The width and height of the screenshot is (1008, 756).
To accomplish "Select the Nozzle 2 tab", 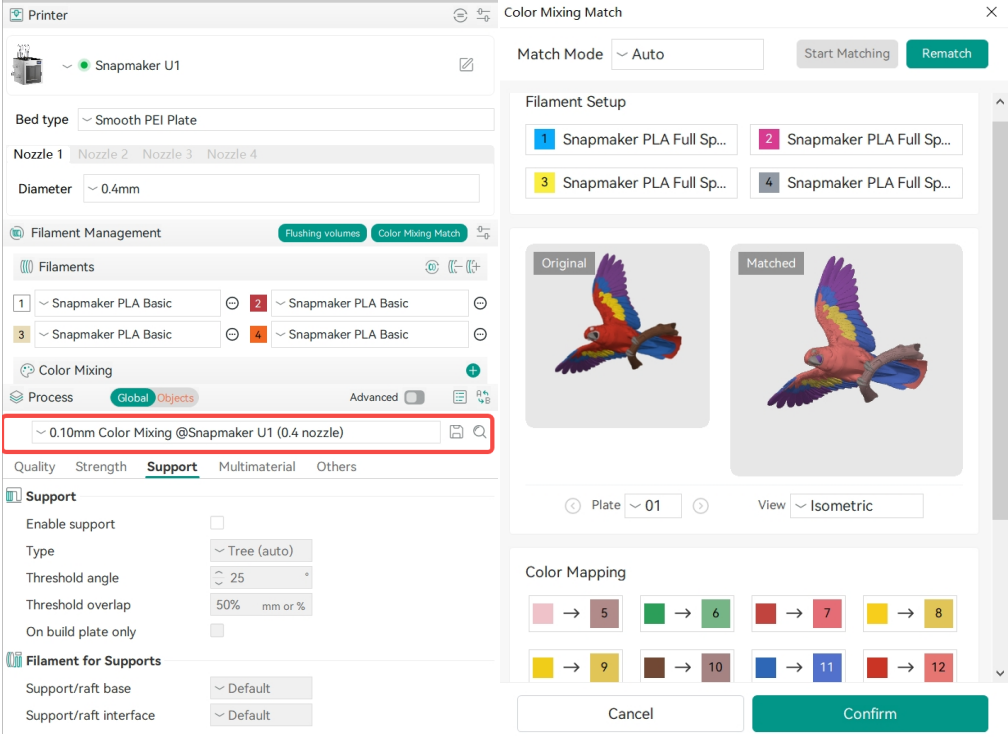I will (103, 154).
